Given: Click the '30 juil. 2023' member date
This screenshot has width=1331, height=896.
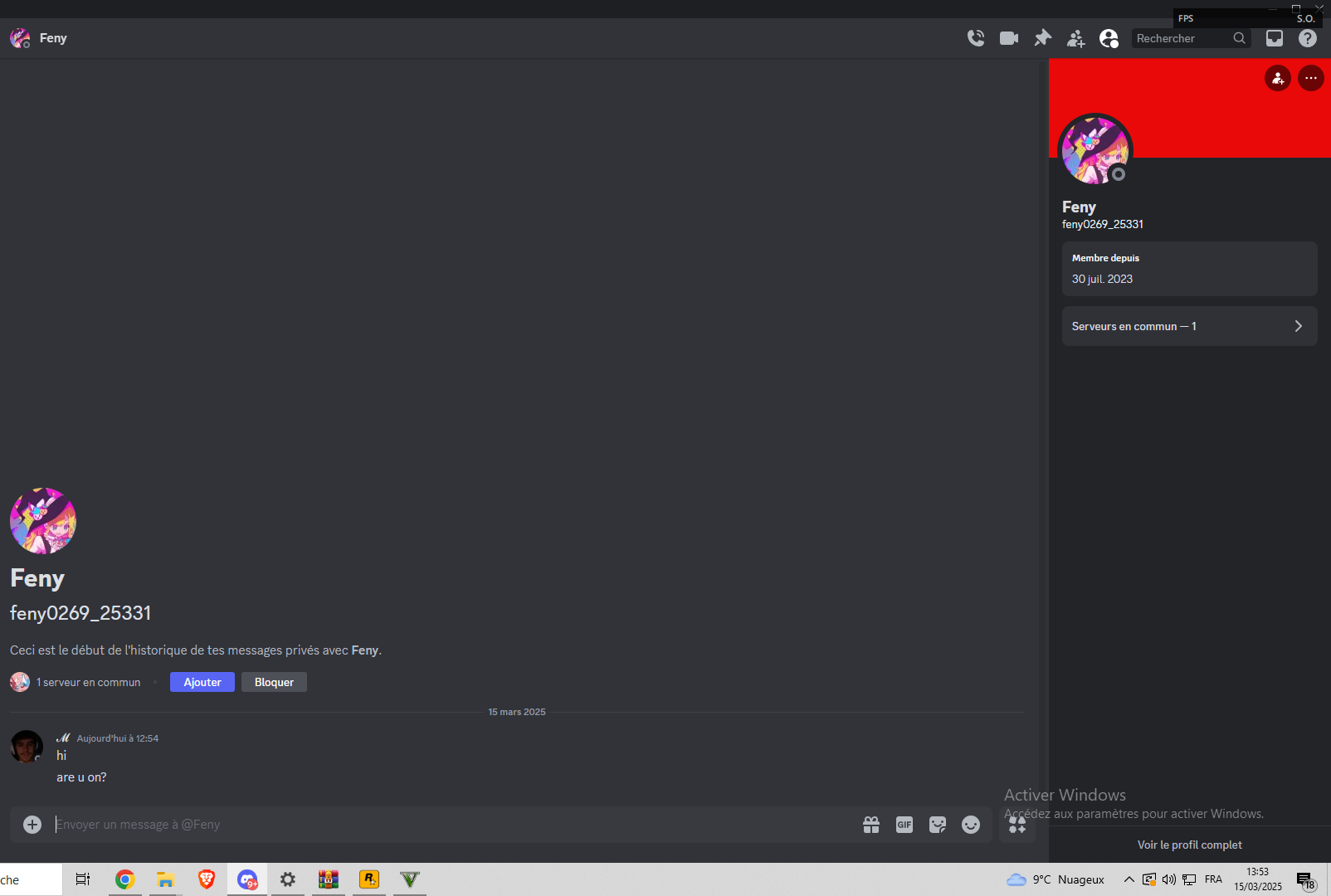Looking at the screenshot, I should pos(1102,279).
